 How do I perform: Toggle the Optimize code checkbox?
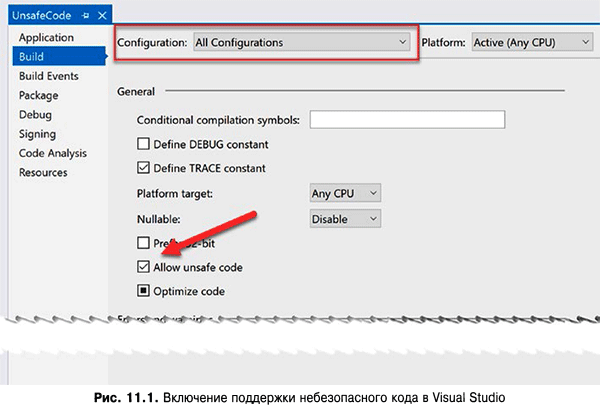click(x=143, y=292)
